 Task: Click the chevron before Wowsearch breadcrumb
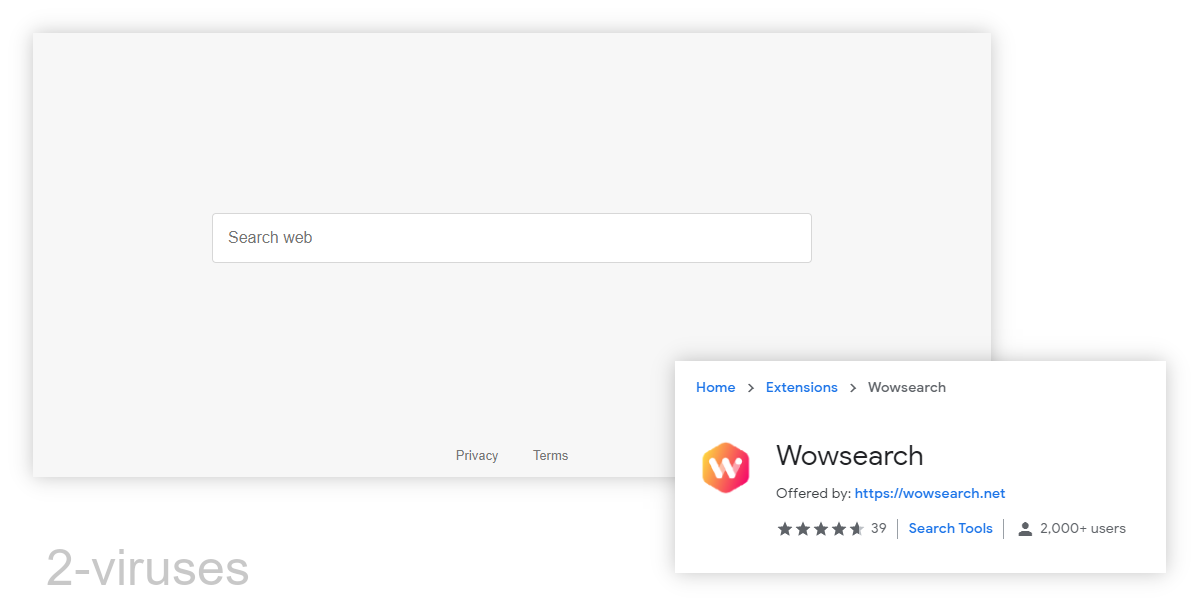tap(852, 387)
